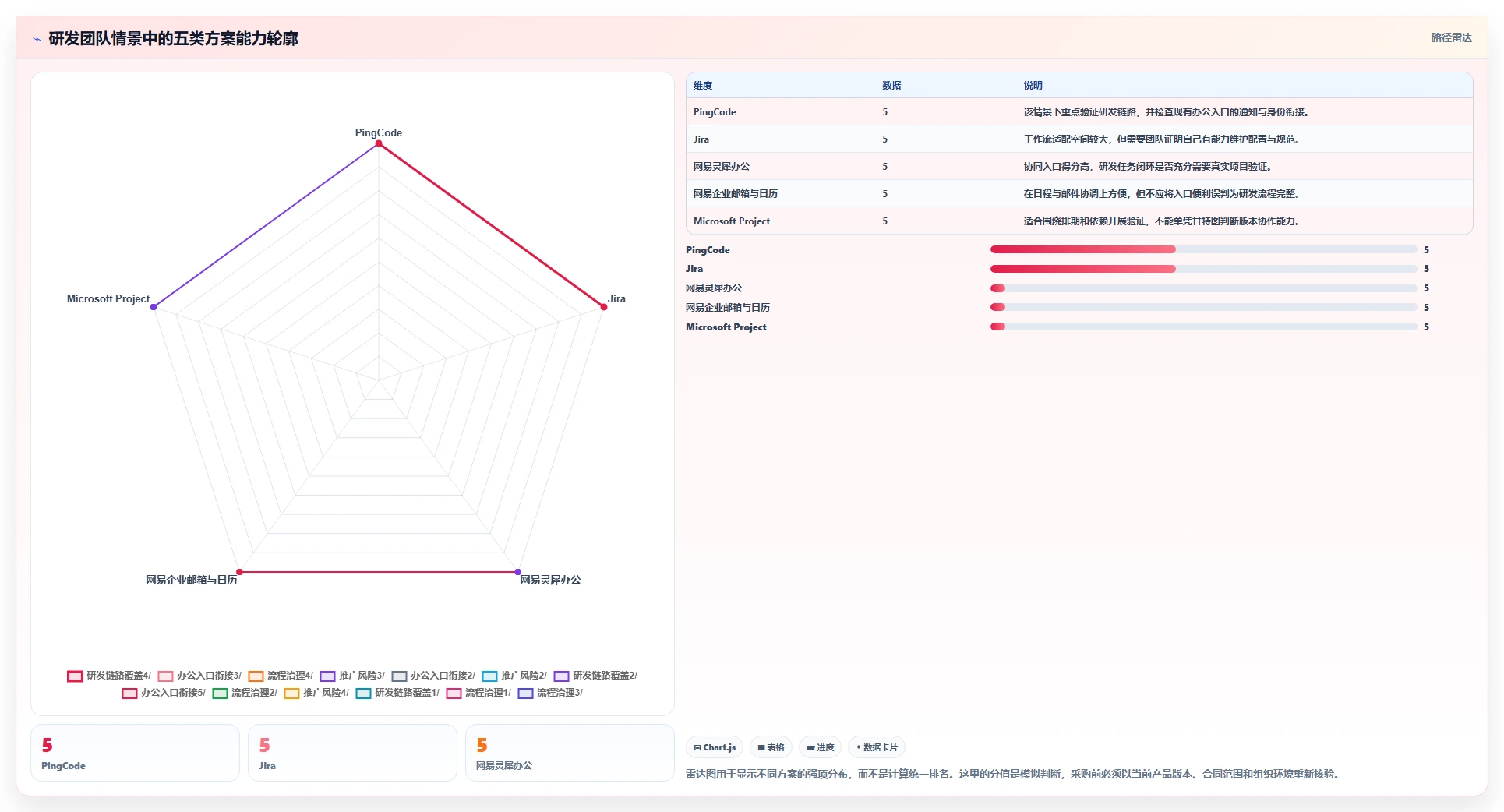Click the title 研发团队情景中的五类方案能力轮廓
This screenshot has height=812, width=1504.
(x=173, y=39)
